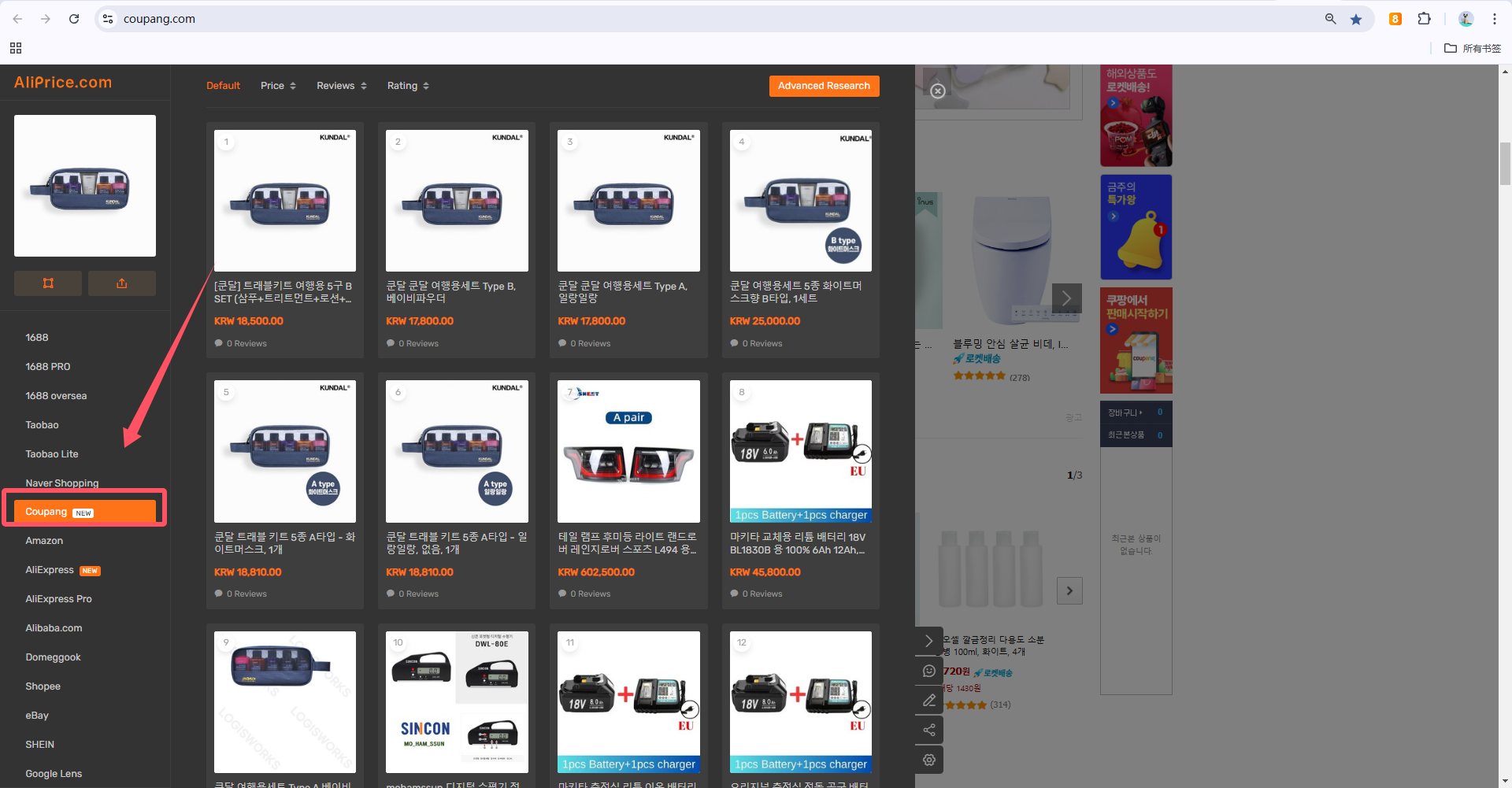Click the Advanced Research button
This screenshot has height=788, width=1512.
[x=824, y=86]
